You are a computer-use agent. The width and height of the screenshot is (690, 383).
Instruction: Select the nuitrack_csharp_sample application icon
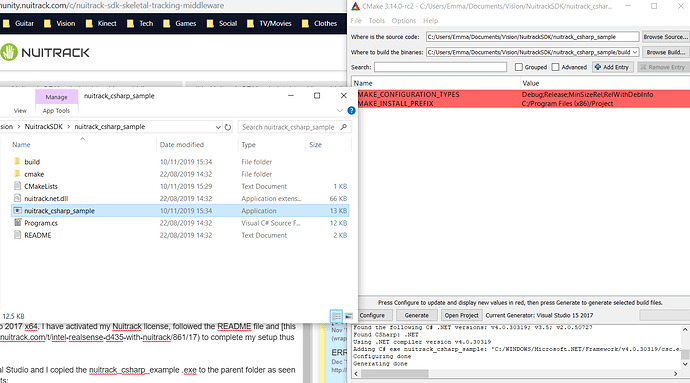17,210
